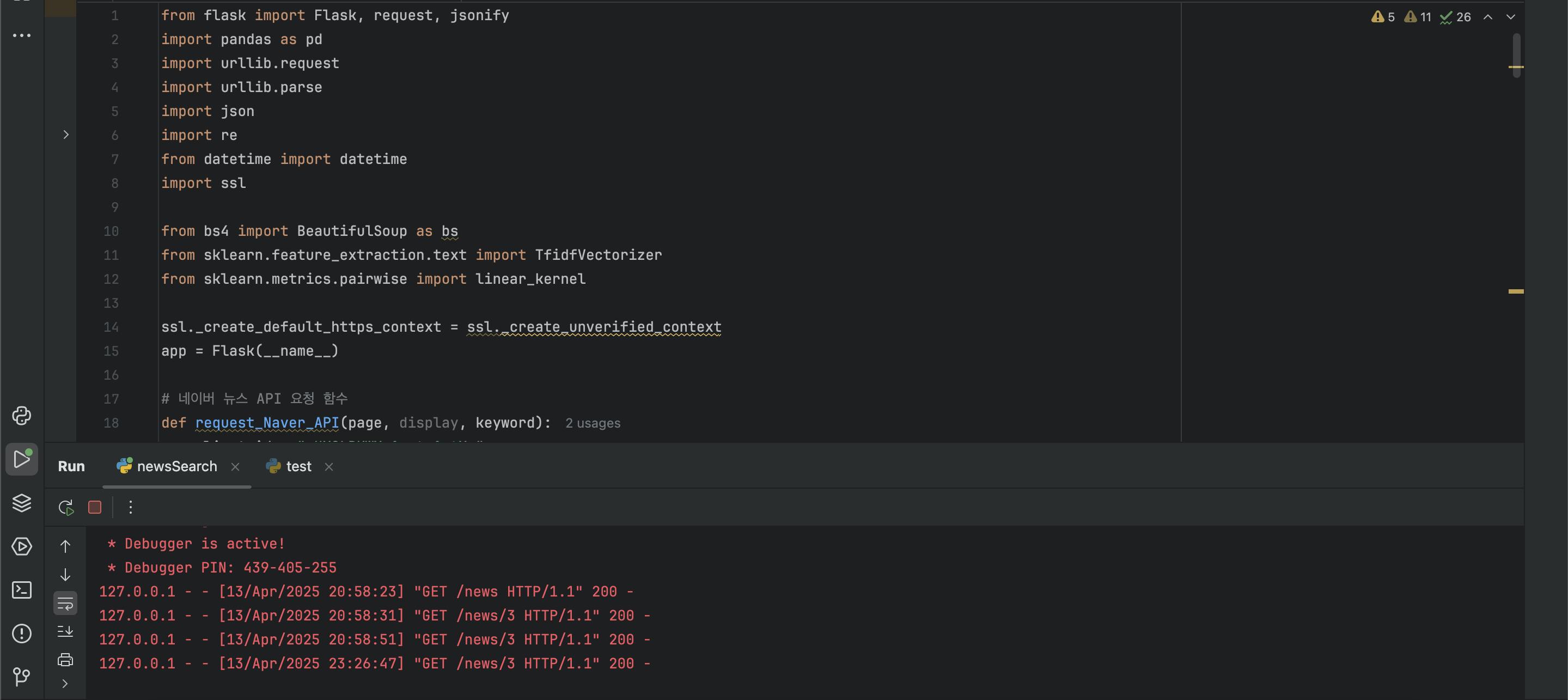The image size is (1568, 700).
Task: Toggle soft-wrap in Run console
Action: 65,603
